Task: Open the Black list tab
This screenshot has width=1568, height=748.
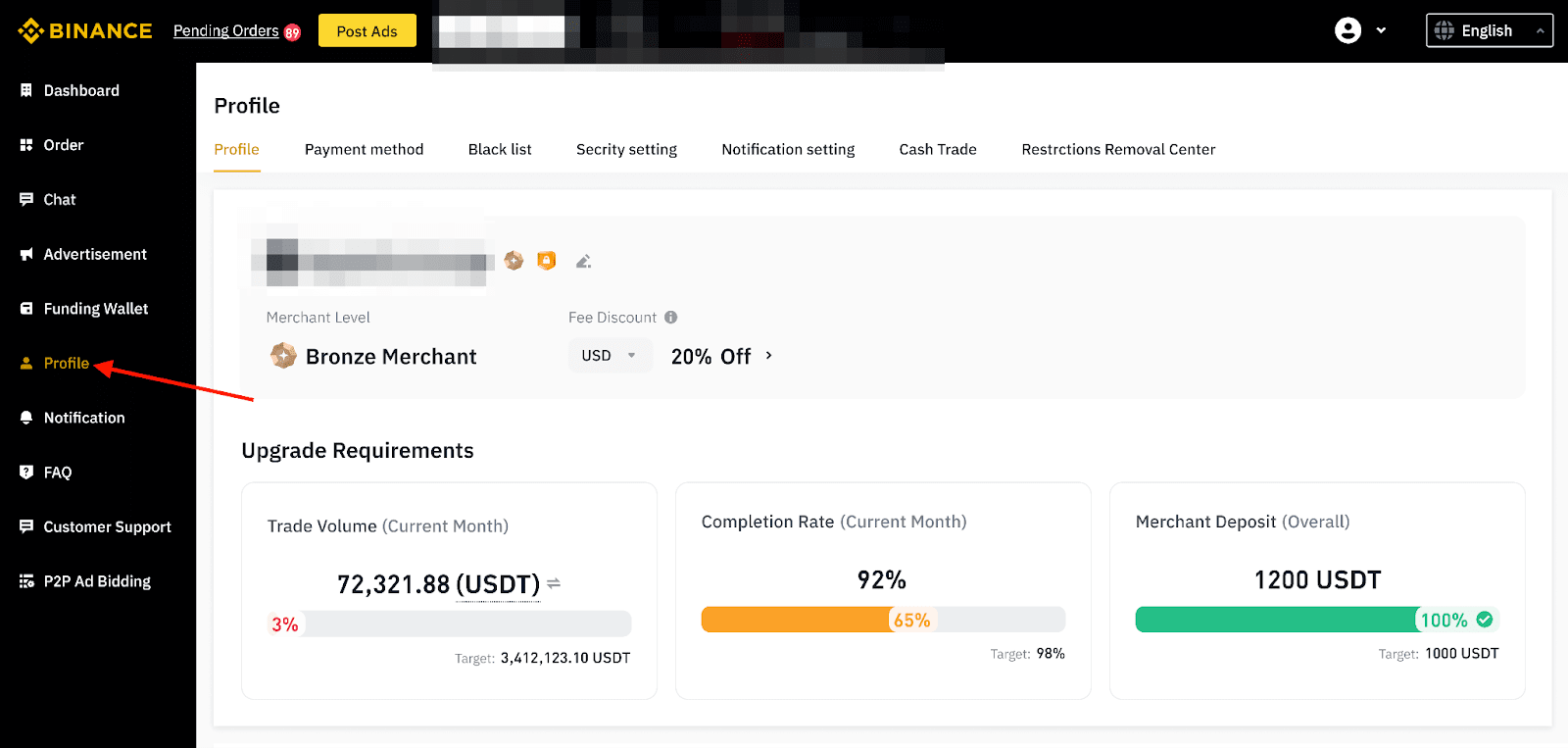Action: pyautogui.click(x=500, y=149)
